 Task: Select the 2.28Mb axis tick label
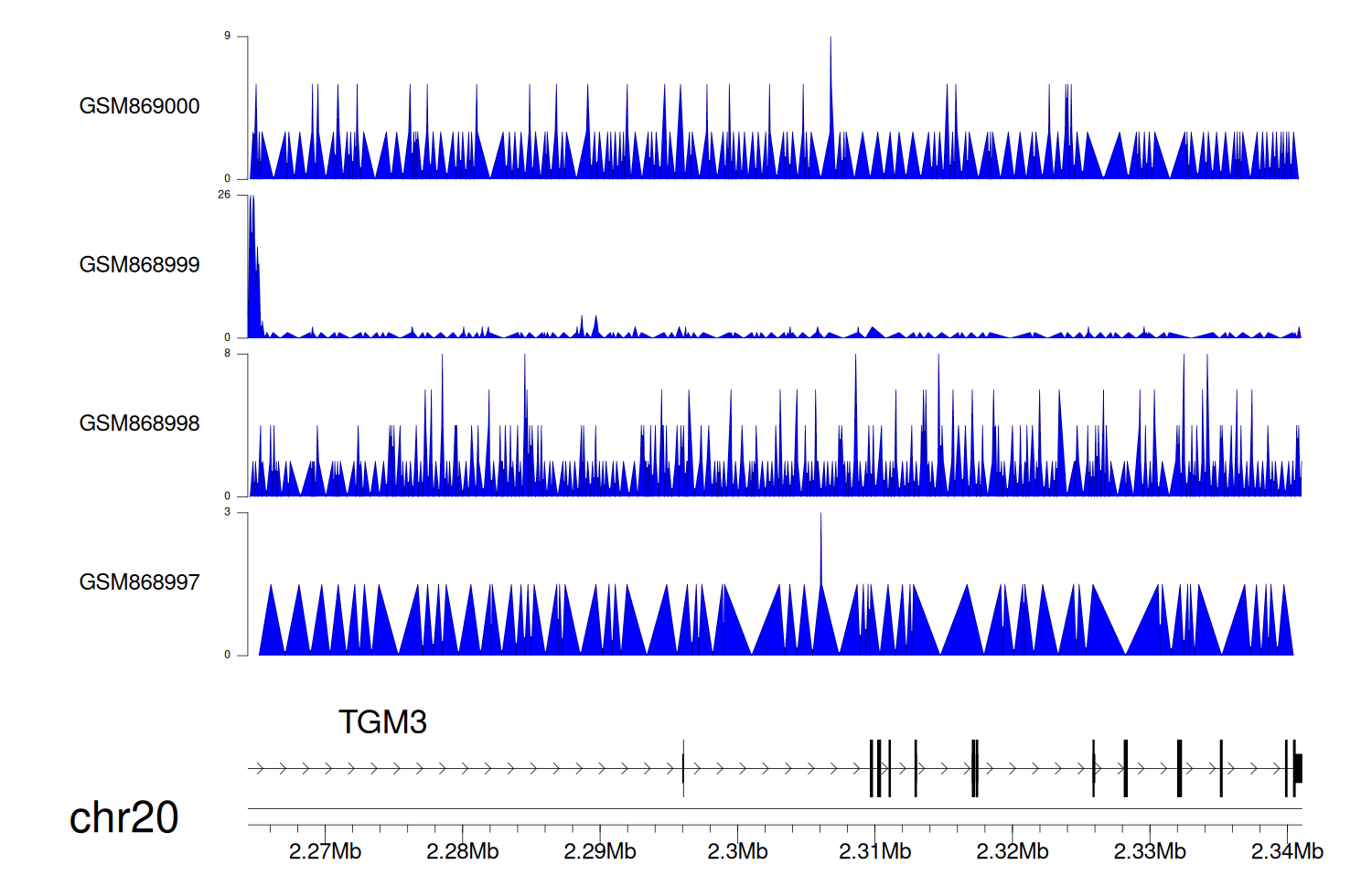462,852
